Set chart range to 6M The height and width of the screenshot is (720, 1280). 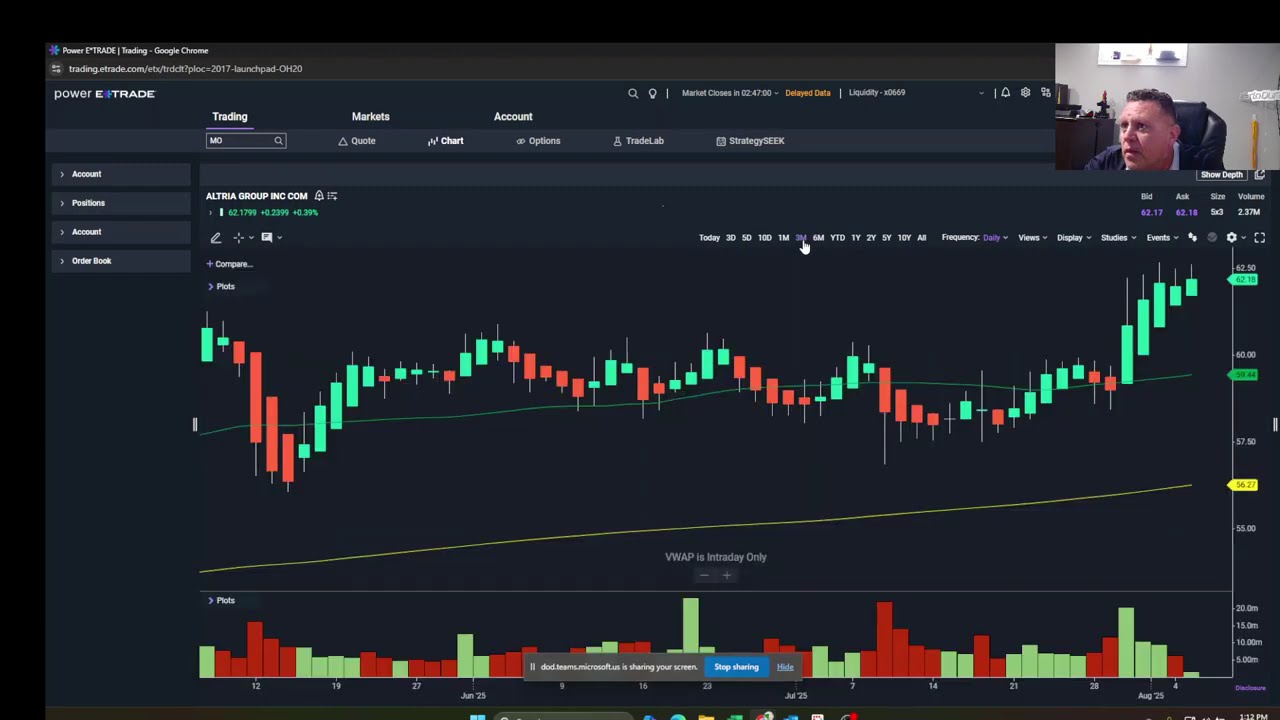pos(818,238)
